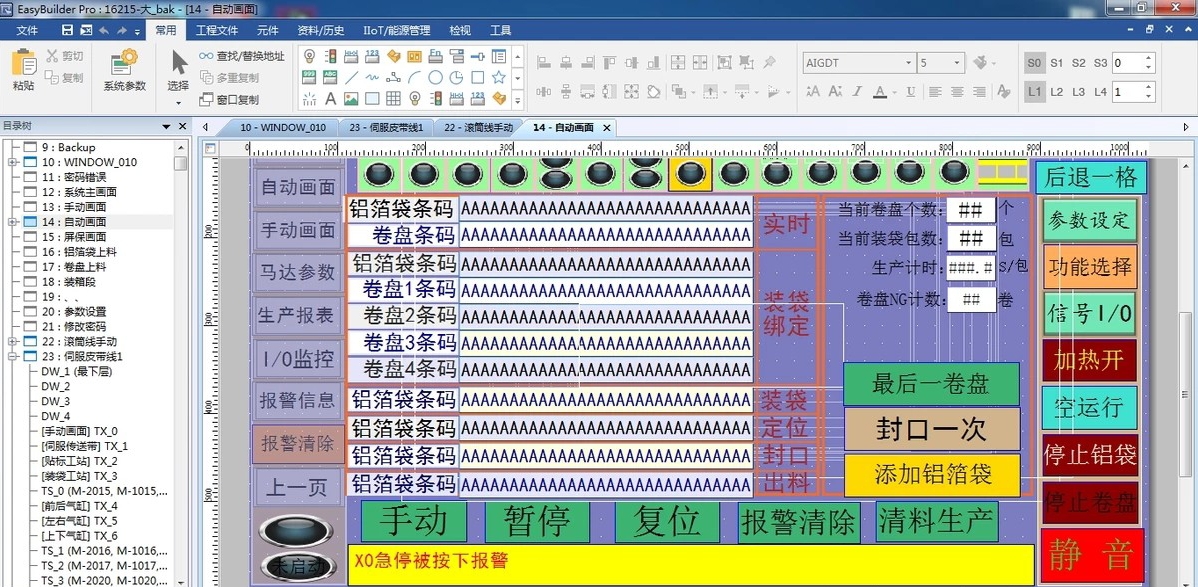The image size is (1198, 587).
Task: Select the freeform wave line tool
Action: pos(372,77)
